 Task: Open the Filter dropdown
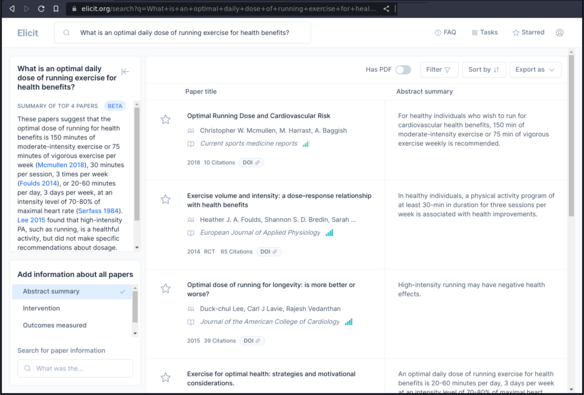439,70
